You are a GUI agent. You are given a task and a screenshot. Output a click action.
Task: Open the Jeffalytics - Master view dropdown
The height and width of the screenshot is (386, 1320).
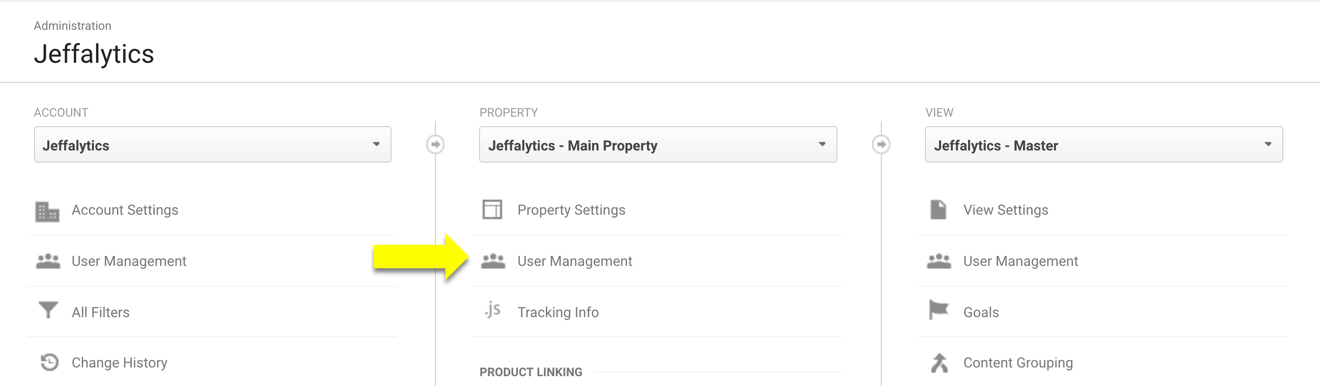[x=1104, y=145]
